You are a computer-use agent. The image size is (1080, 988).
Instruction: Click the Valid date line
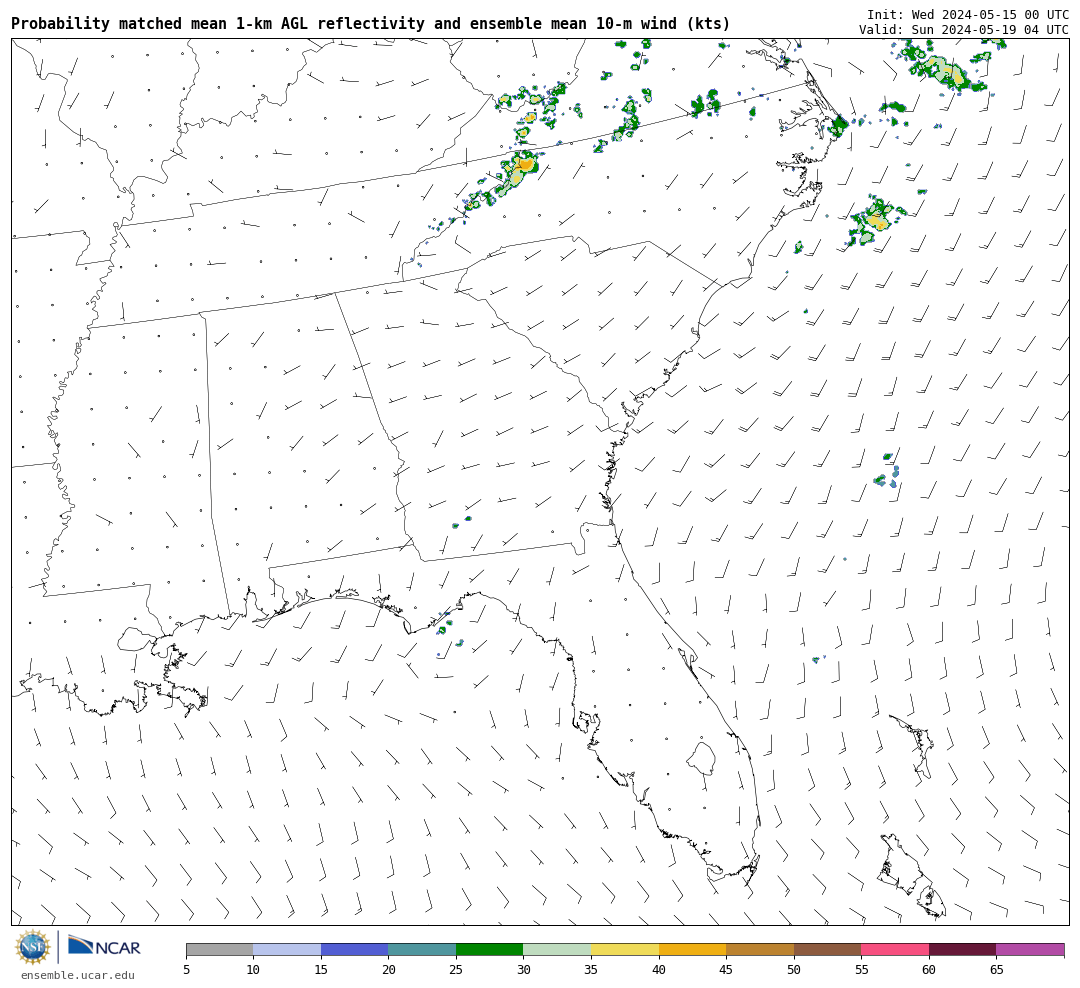click(964, 30)
